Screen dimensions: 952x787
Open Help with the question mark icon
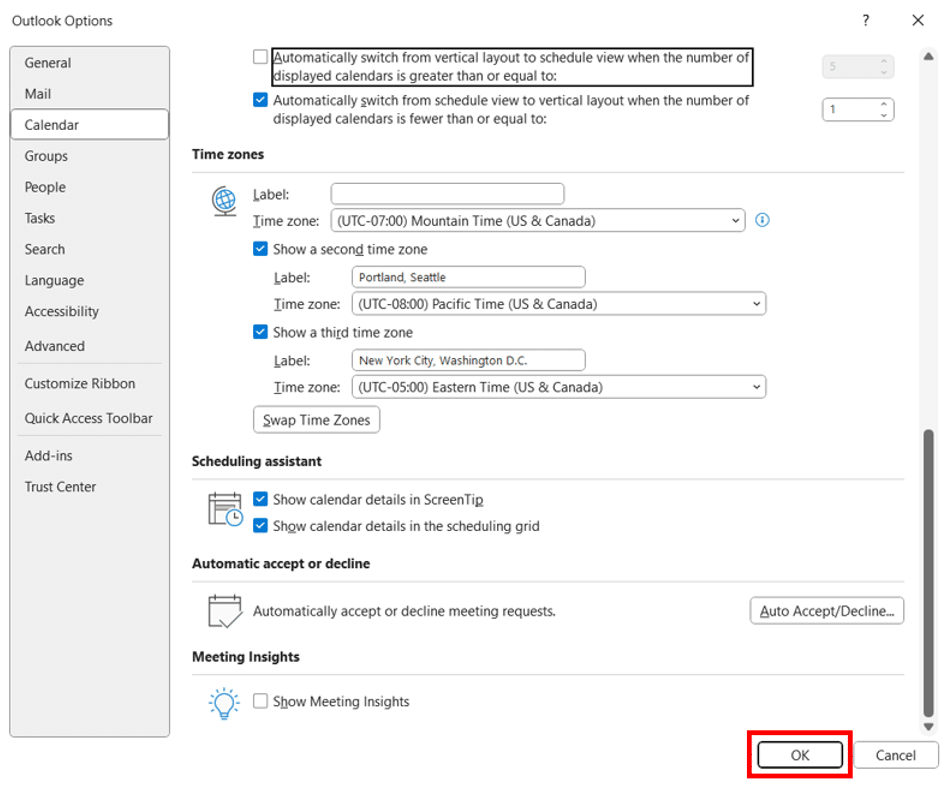click(866, 21)
